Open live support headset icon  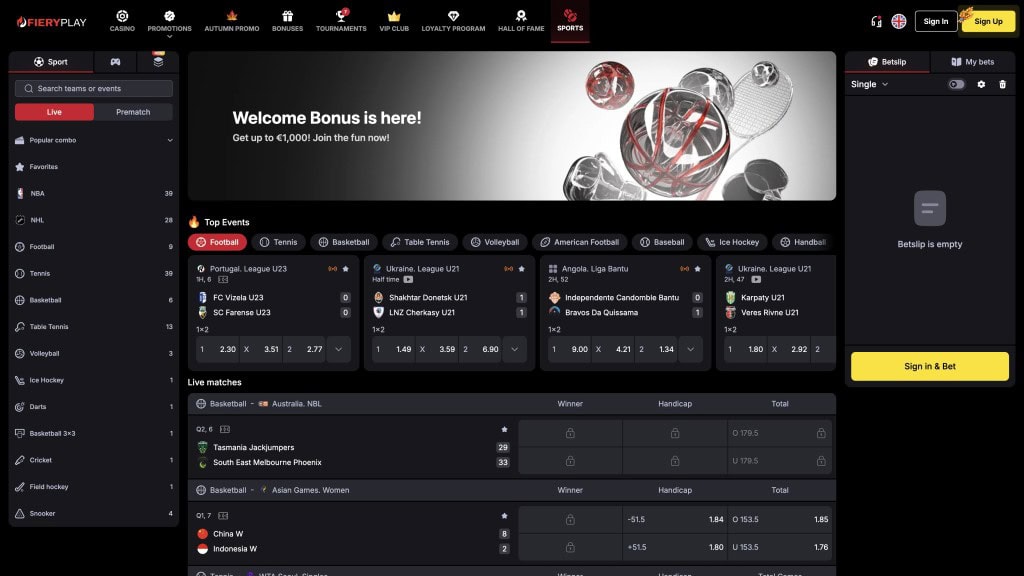(876, 22)
